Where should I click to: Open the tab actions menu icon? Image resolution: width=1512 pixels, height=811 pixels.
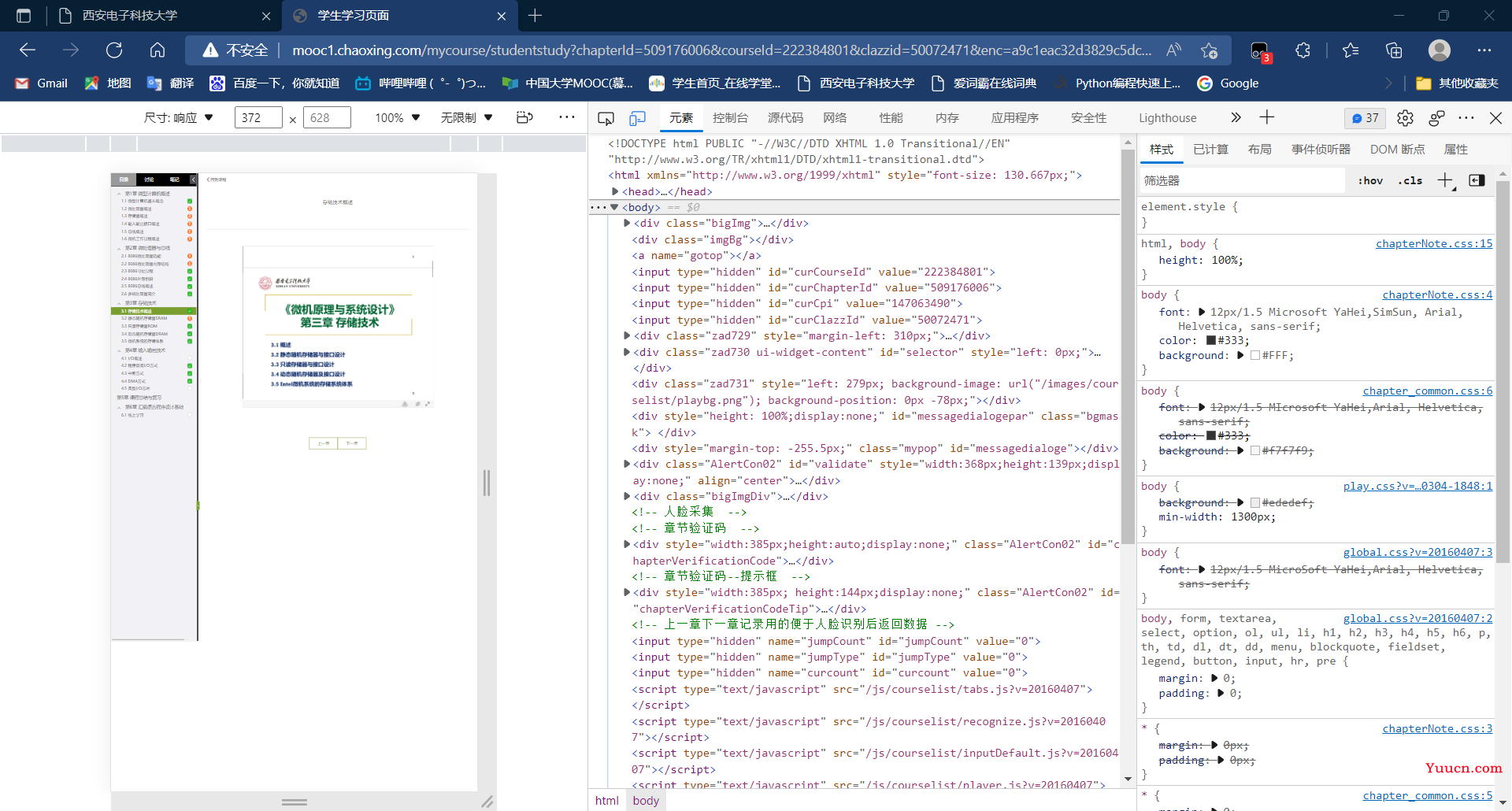point(24,16)
